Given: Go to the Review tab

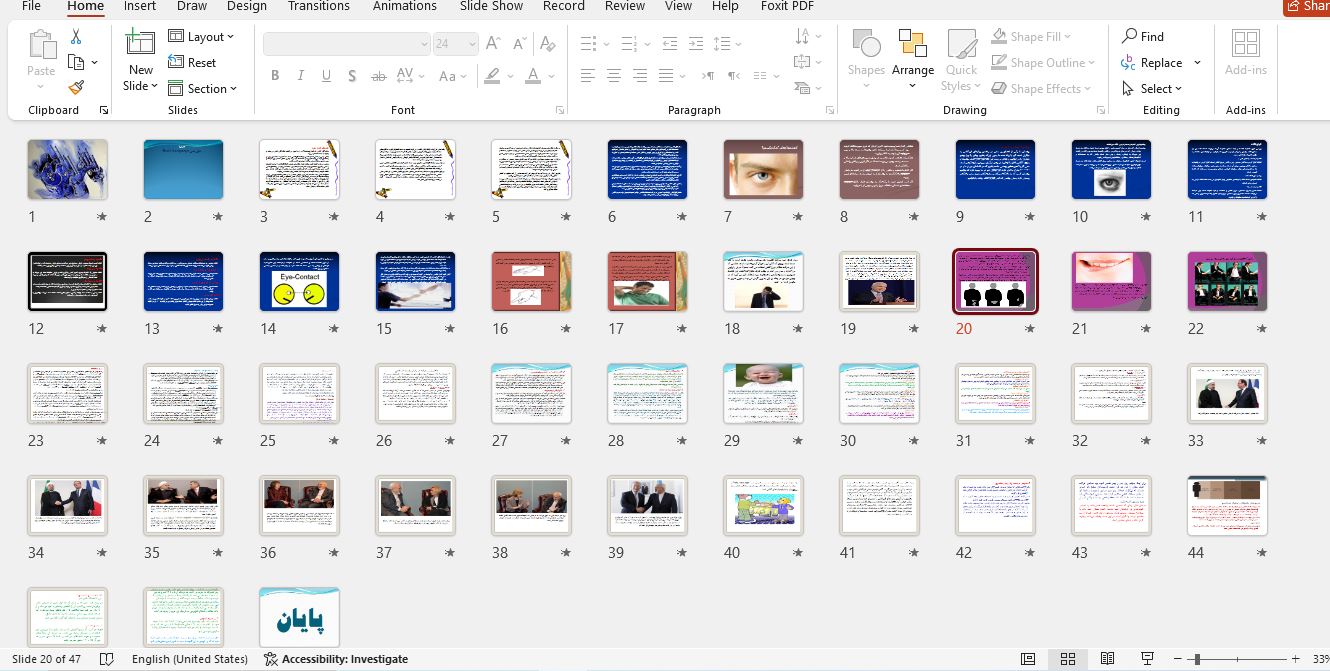Looking at the screenshot, I should [x=625, y=6].
